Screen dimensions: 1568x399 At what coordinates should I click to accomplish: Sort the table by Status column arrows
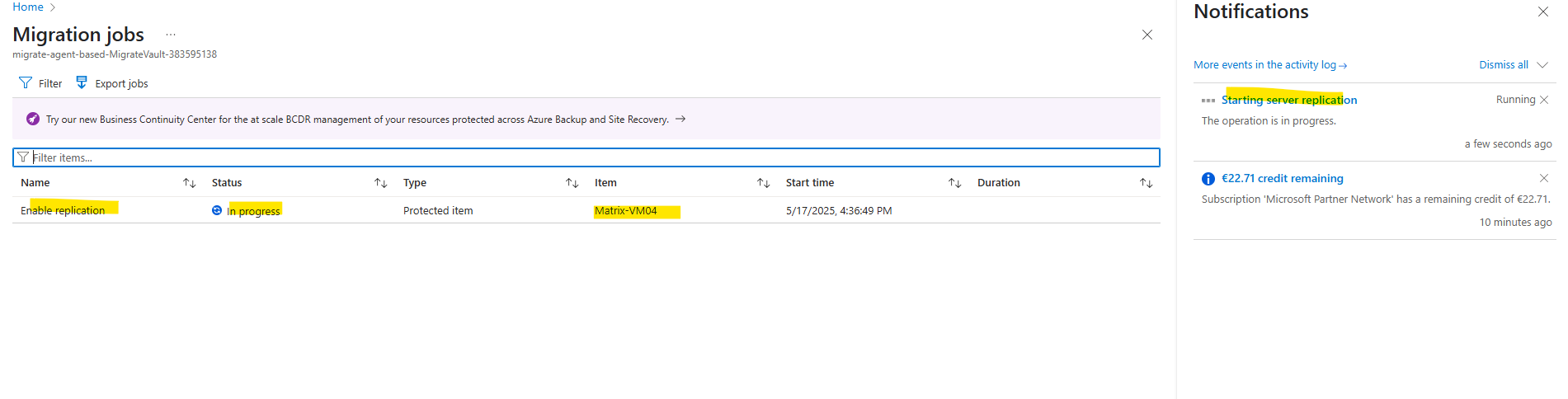380,183
